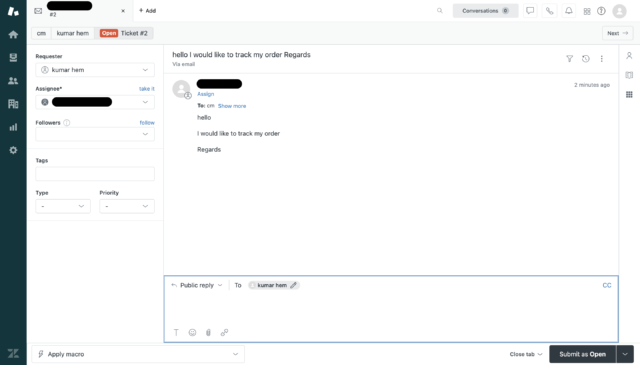Click the conversation filter funnel icon
The width and height of the screenshot is (640, 365).
569,59
